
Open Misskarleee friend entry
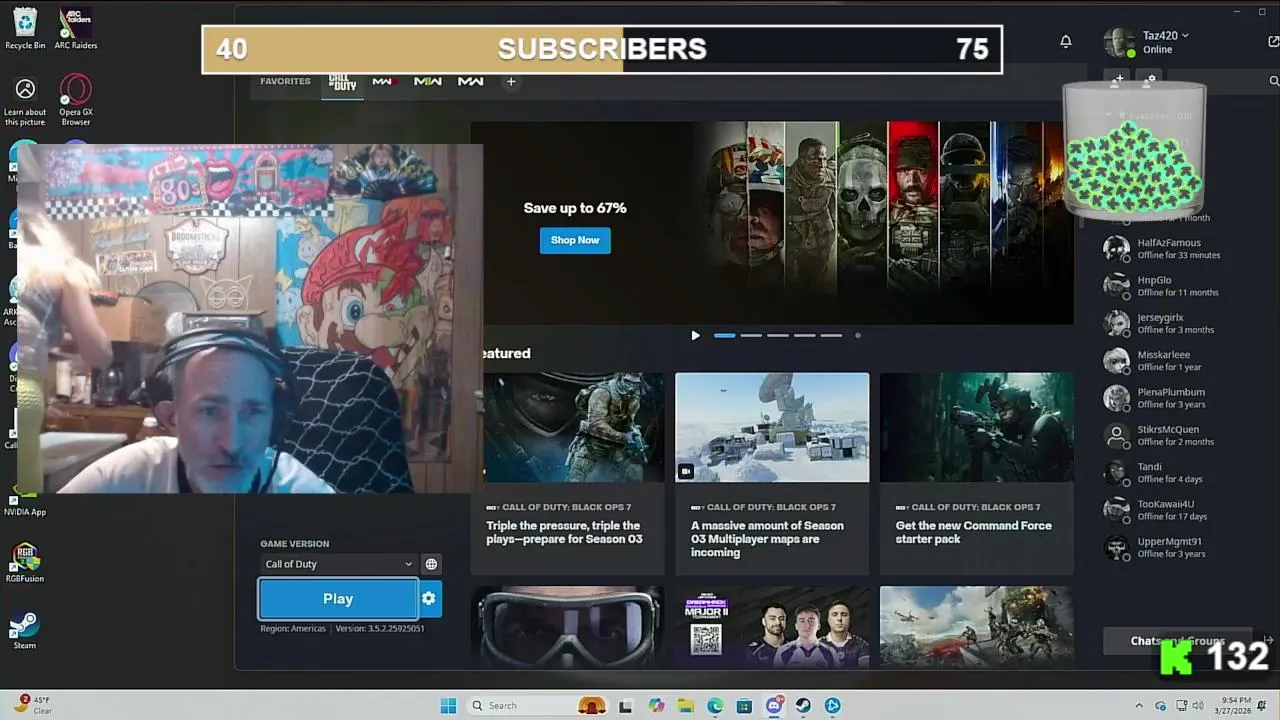1176,361
